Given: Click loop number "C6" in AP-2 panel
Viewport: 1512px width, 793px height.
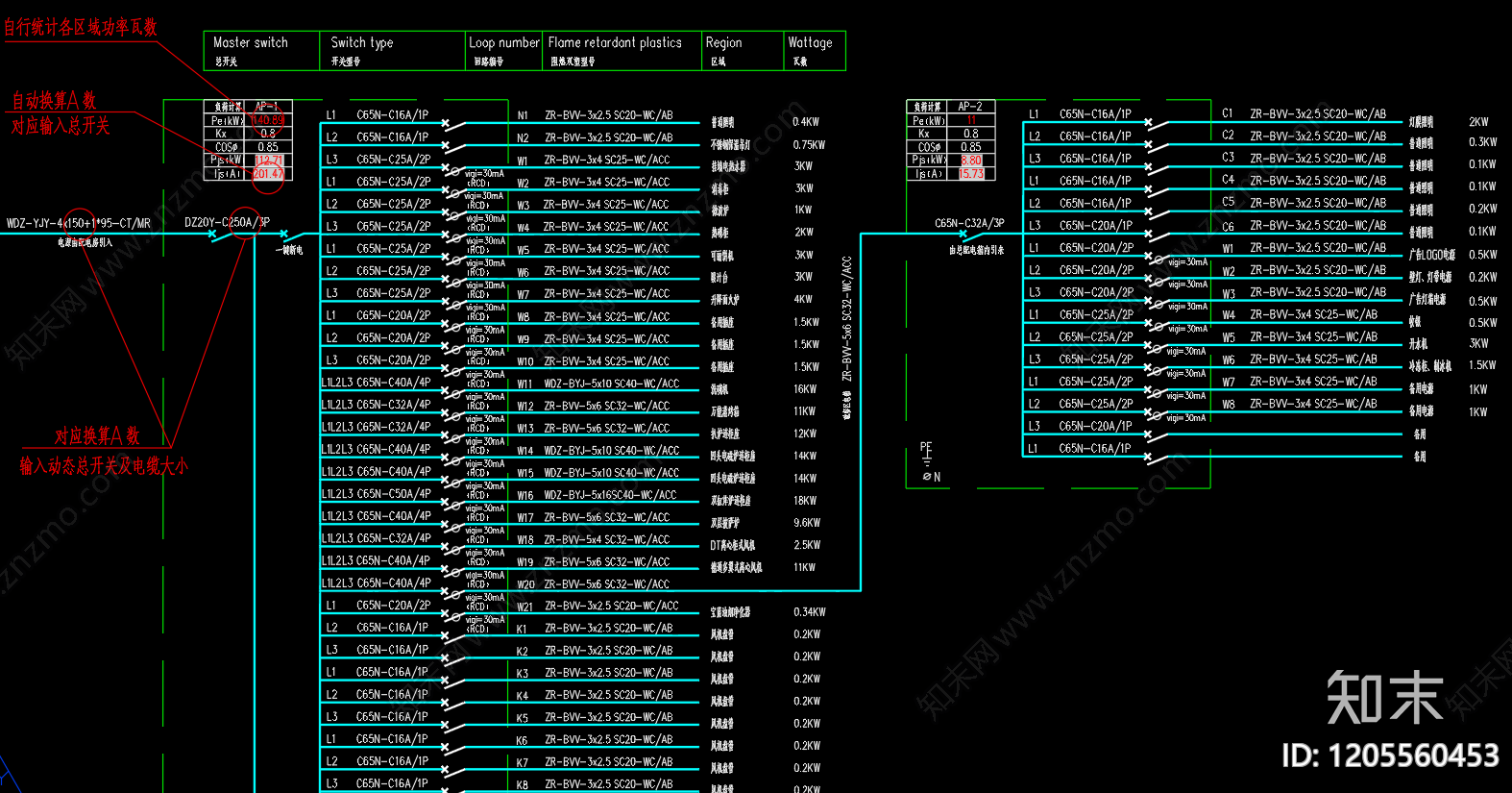Looking at the screenshot, I should coord(1228,227).
